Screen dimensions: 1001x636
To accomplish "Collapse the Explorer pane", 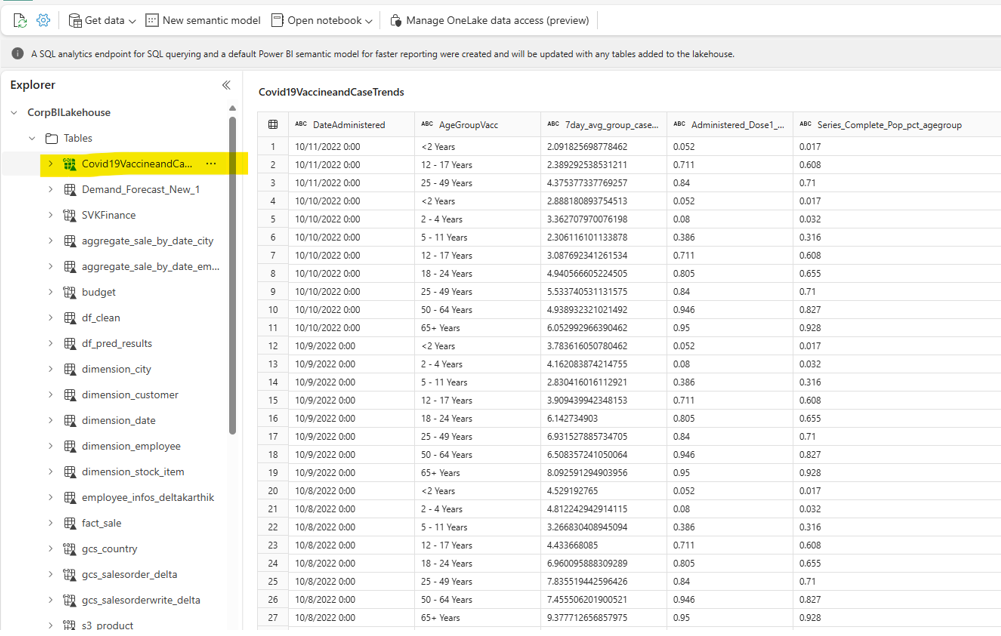I will [226, 85].
